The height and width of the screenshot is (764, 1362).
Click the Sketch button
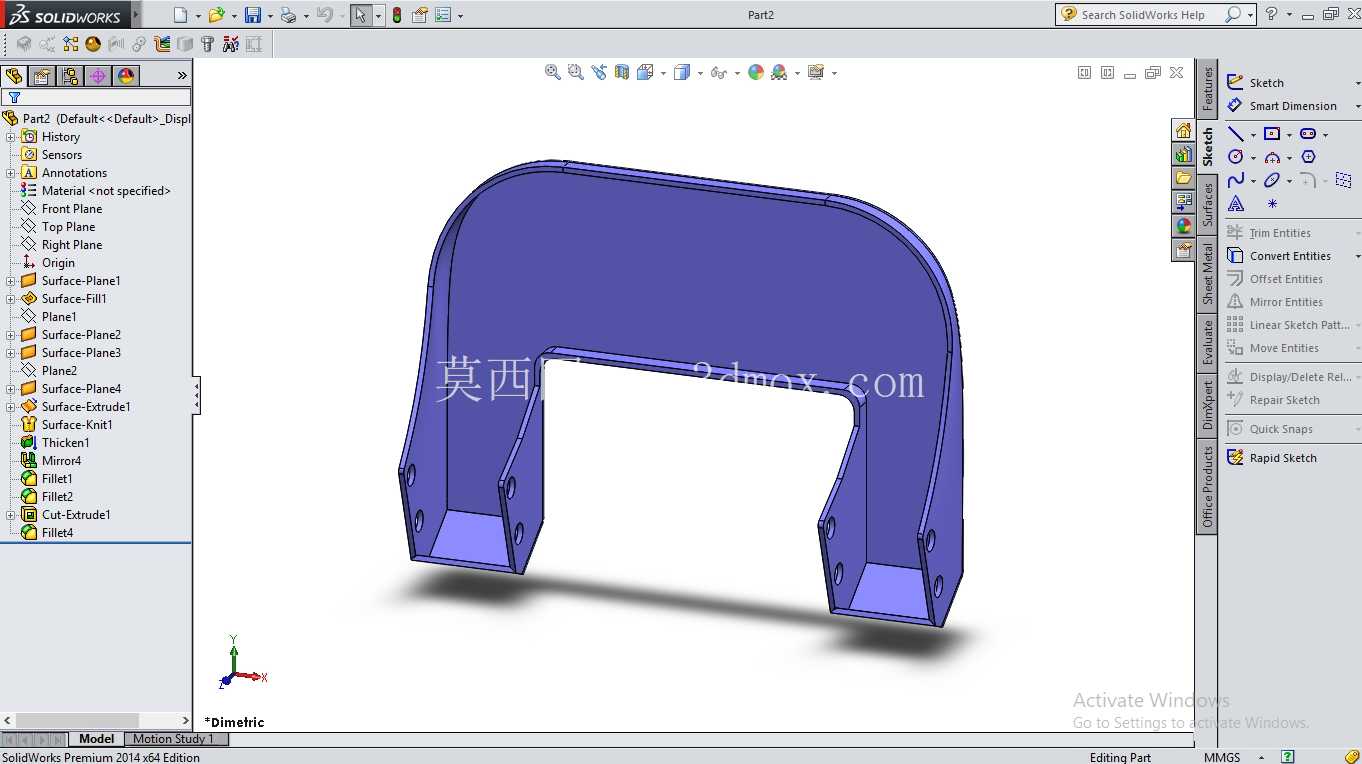coord(1256,83)
